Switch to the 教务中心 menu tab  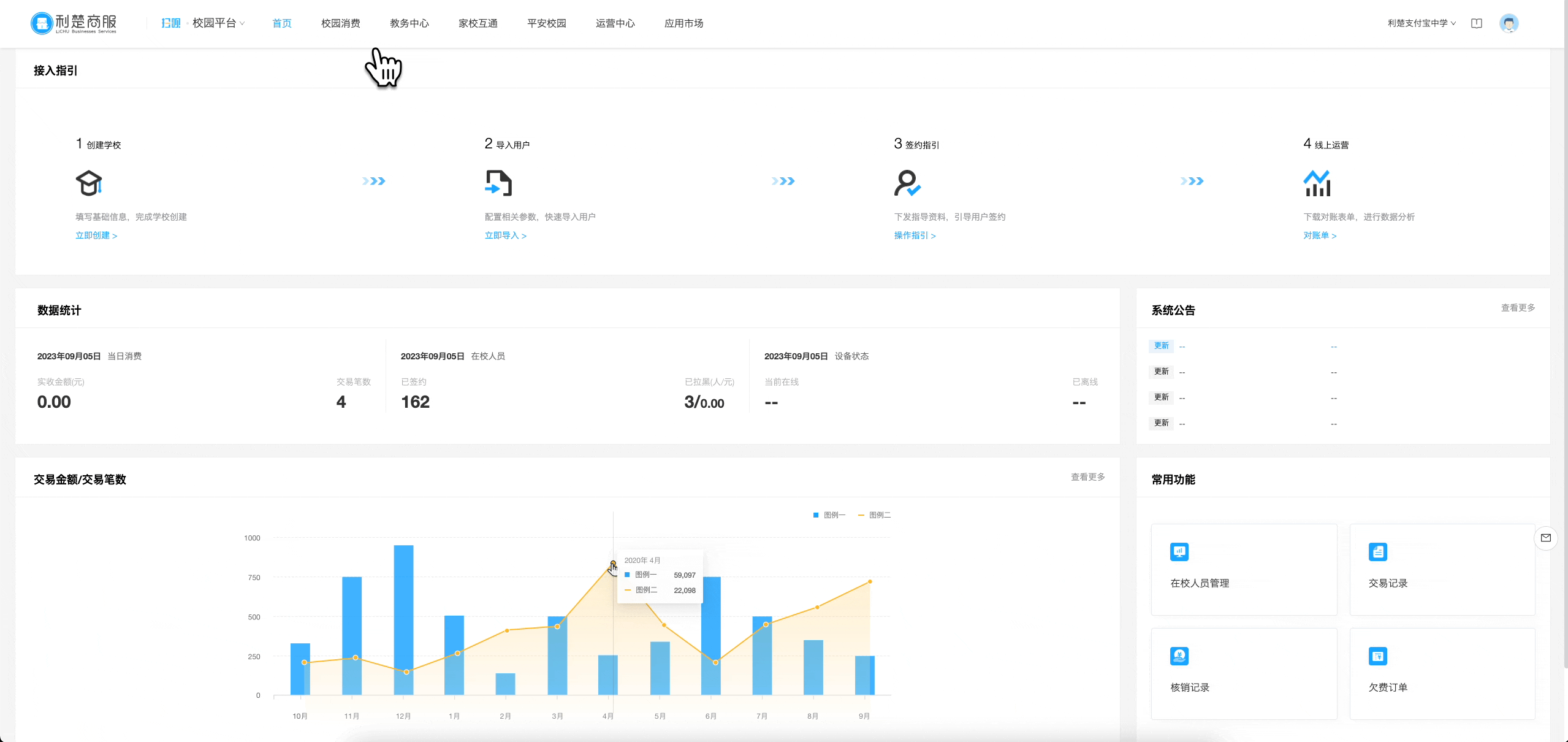point(409,23)
